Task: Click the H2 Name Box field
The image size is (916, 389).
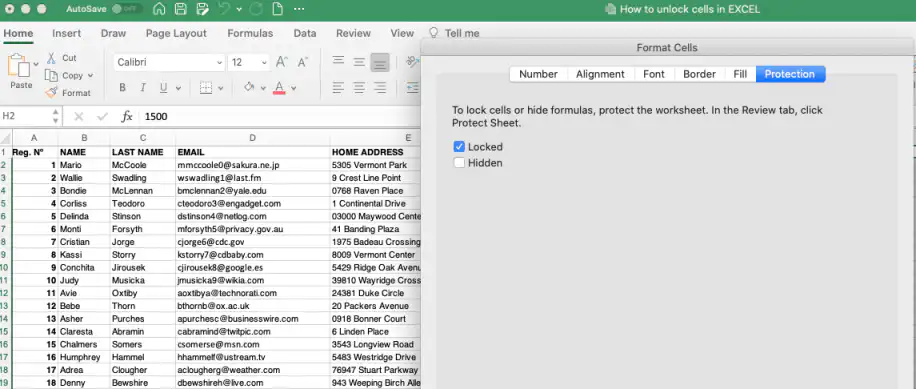Action: coord(25,116)
